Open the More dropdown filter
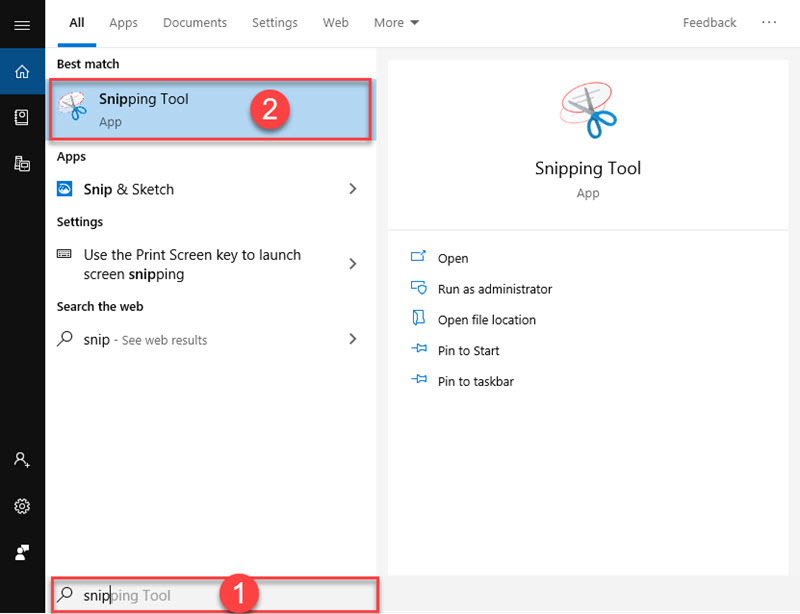The image size is (800, 614). click(x=396, y=23)
